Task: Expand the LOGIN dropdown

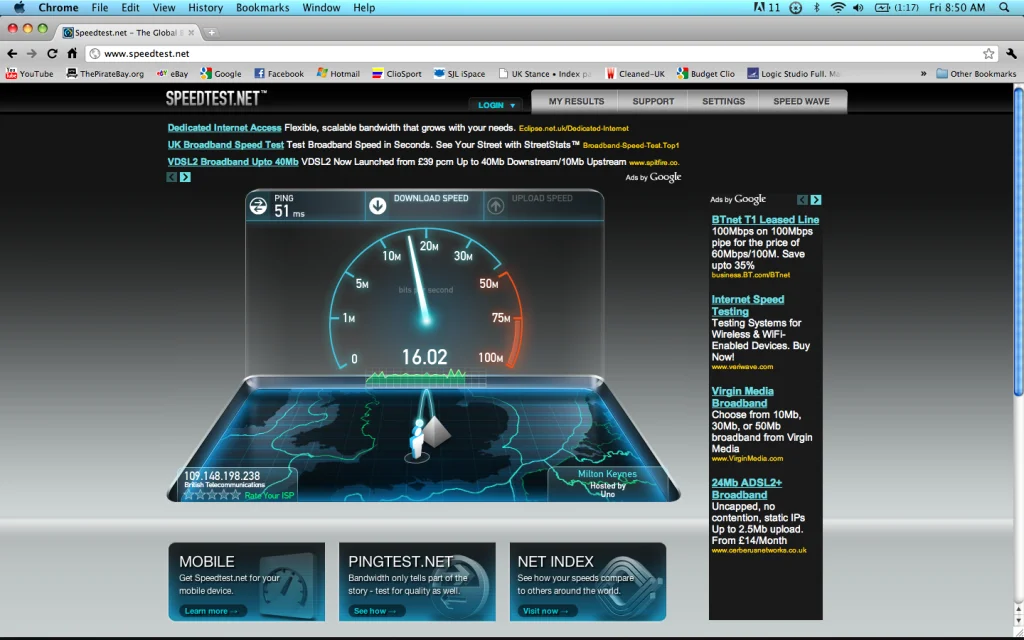Action: 496,105
